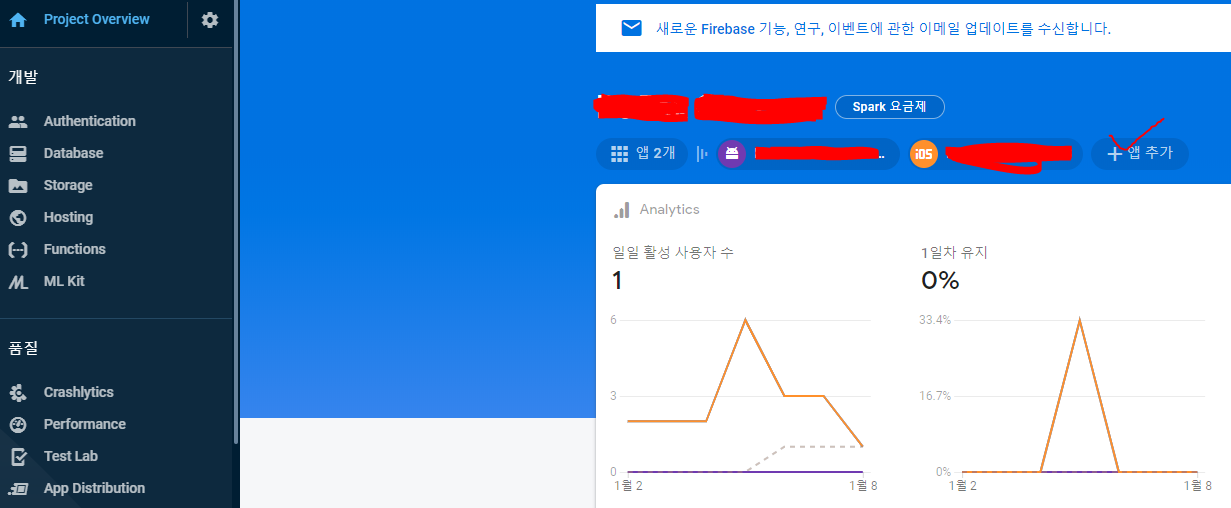
Task: Click the sidebar vertical scrollbar
Action: (236, 222)
